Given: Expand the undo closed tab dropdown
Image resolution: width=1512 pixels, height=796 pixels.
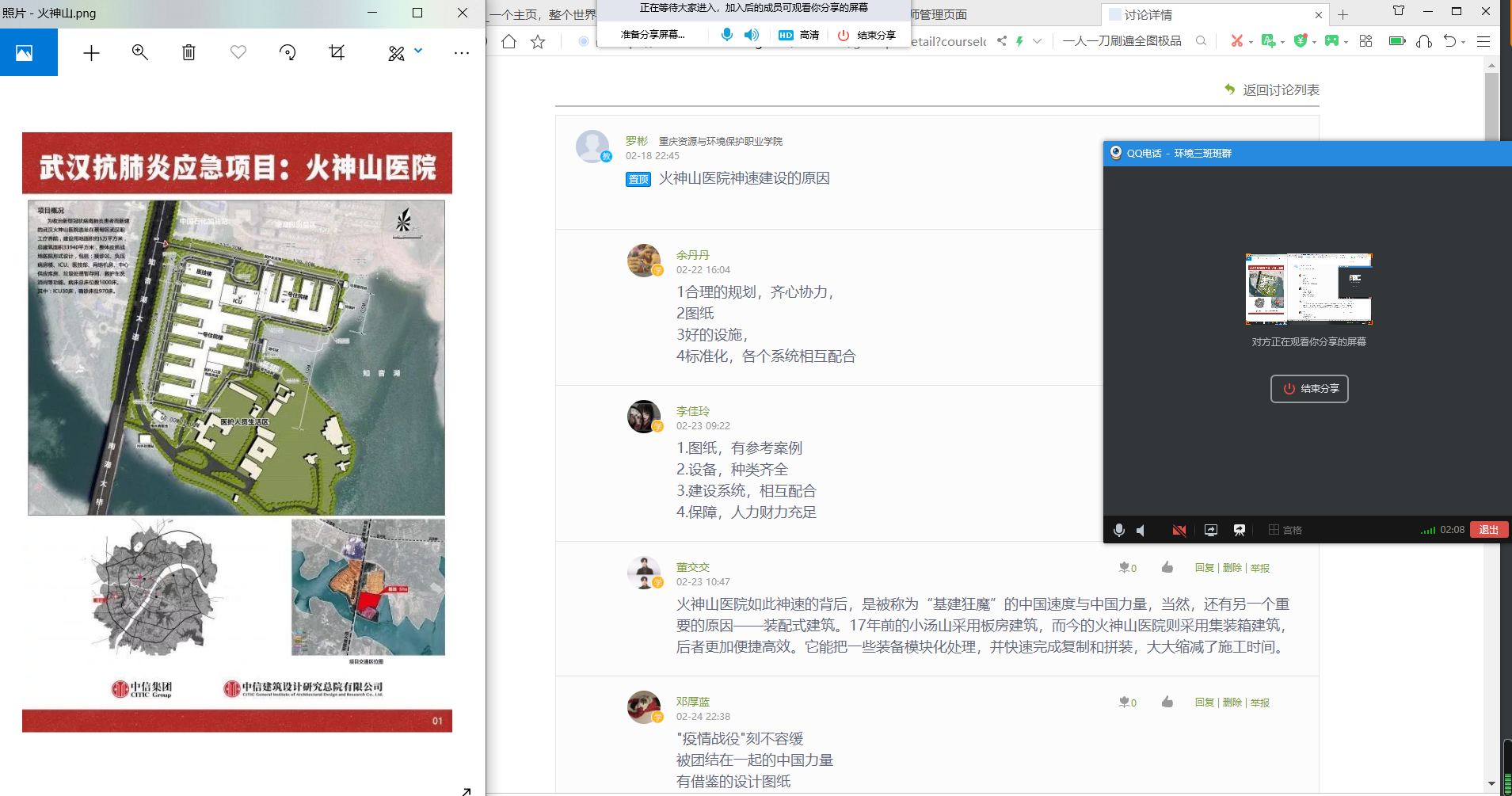Looking at the screenshot, I should pyautogui.click(x=1463, y=42).
